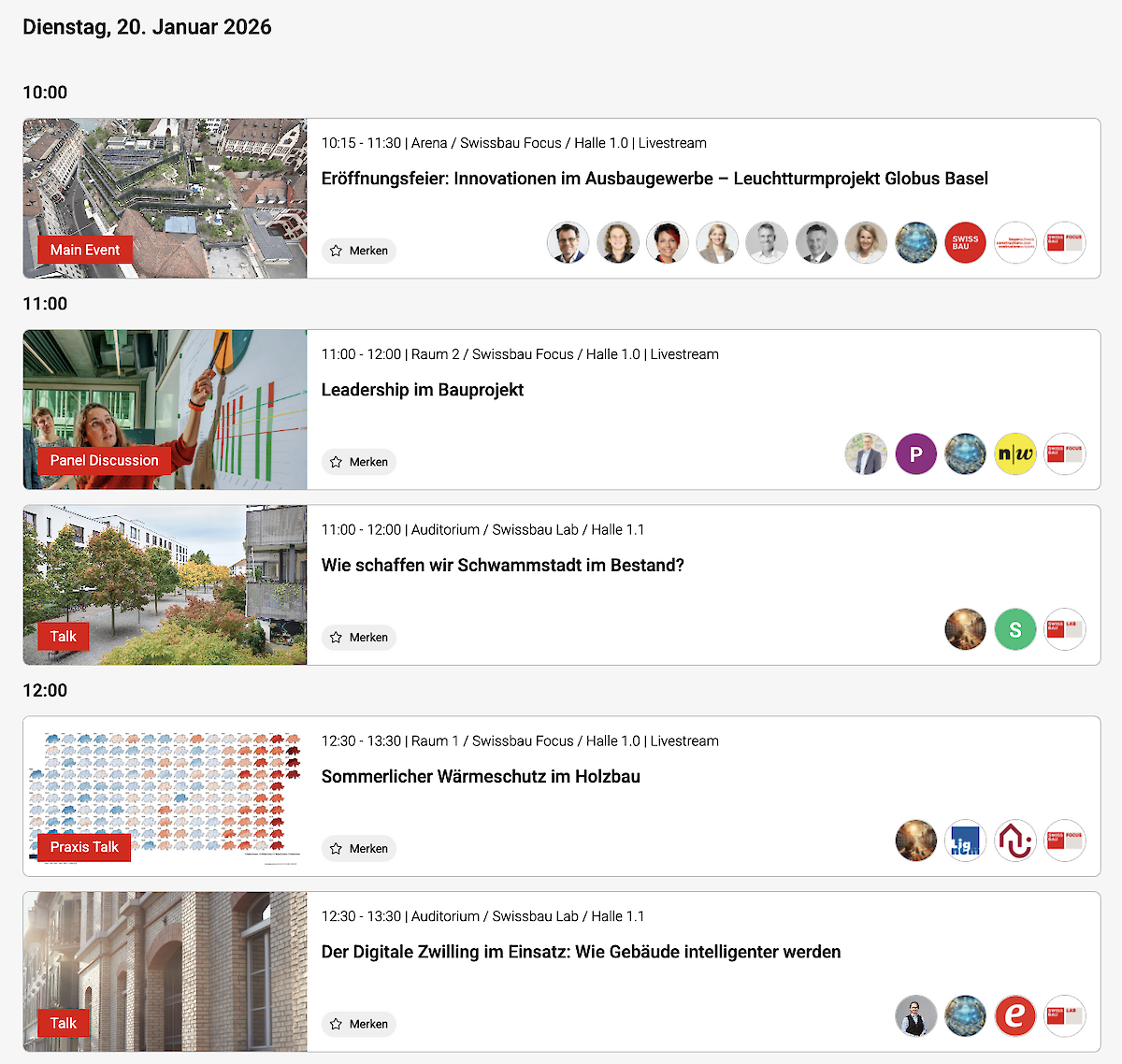Image resolution: width=1122 pixels, height=1064 pixels.
Task: Click the blue Lignum logo icon
Action: click(x=965, y=841)
